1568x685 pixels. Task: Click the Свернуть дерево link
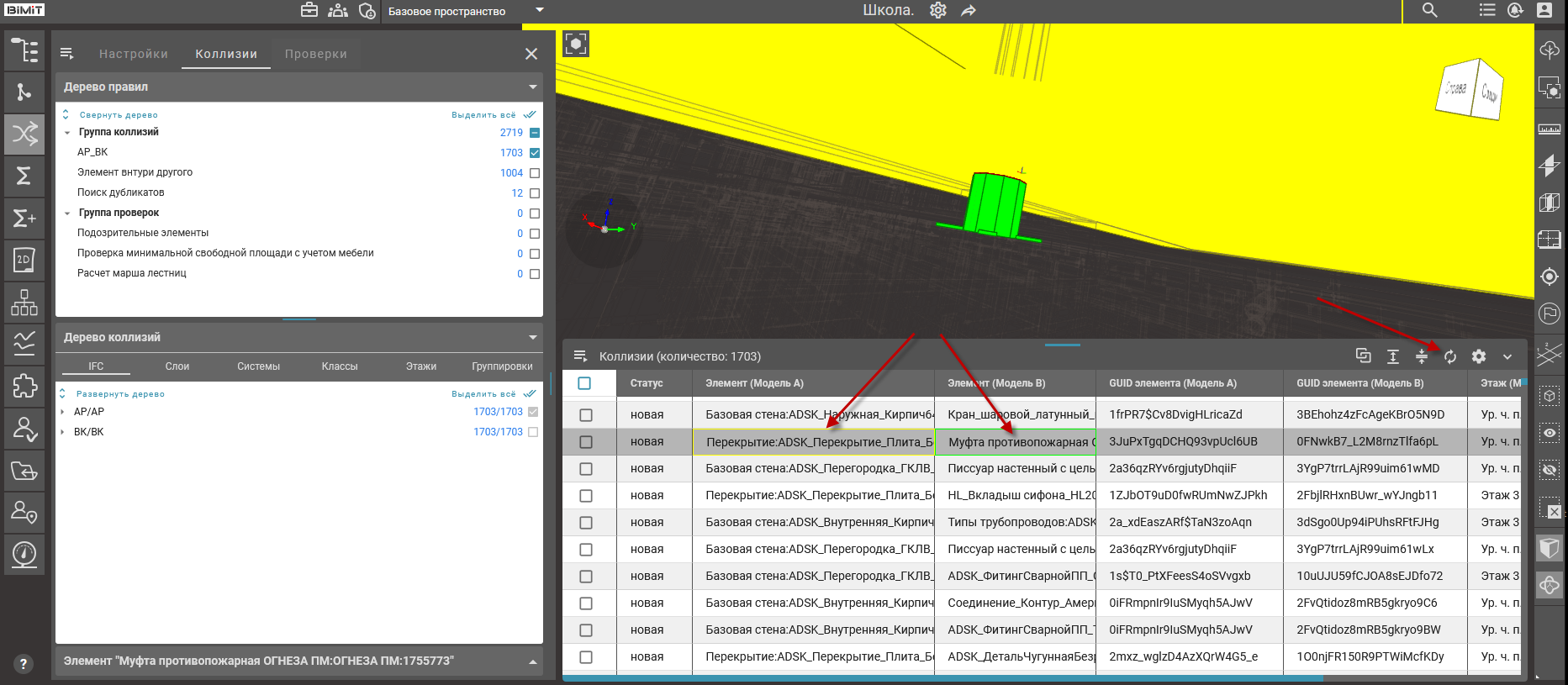pyautogui.click(x=118, y=115)
